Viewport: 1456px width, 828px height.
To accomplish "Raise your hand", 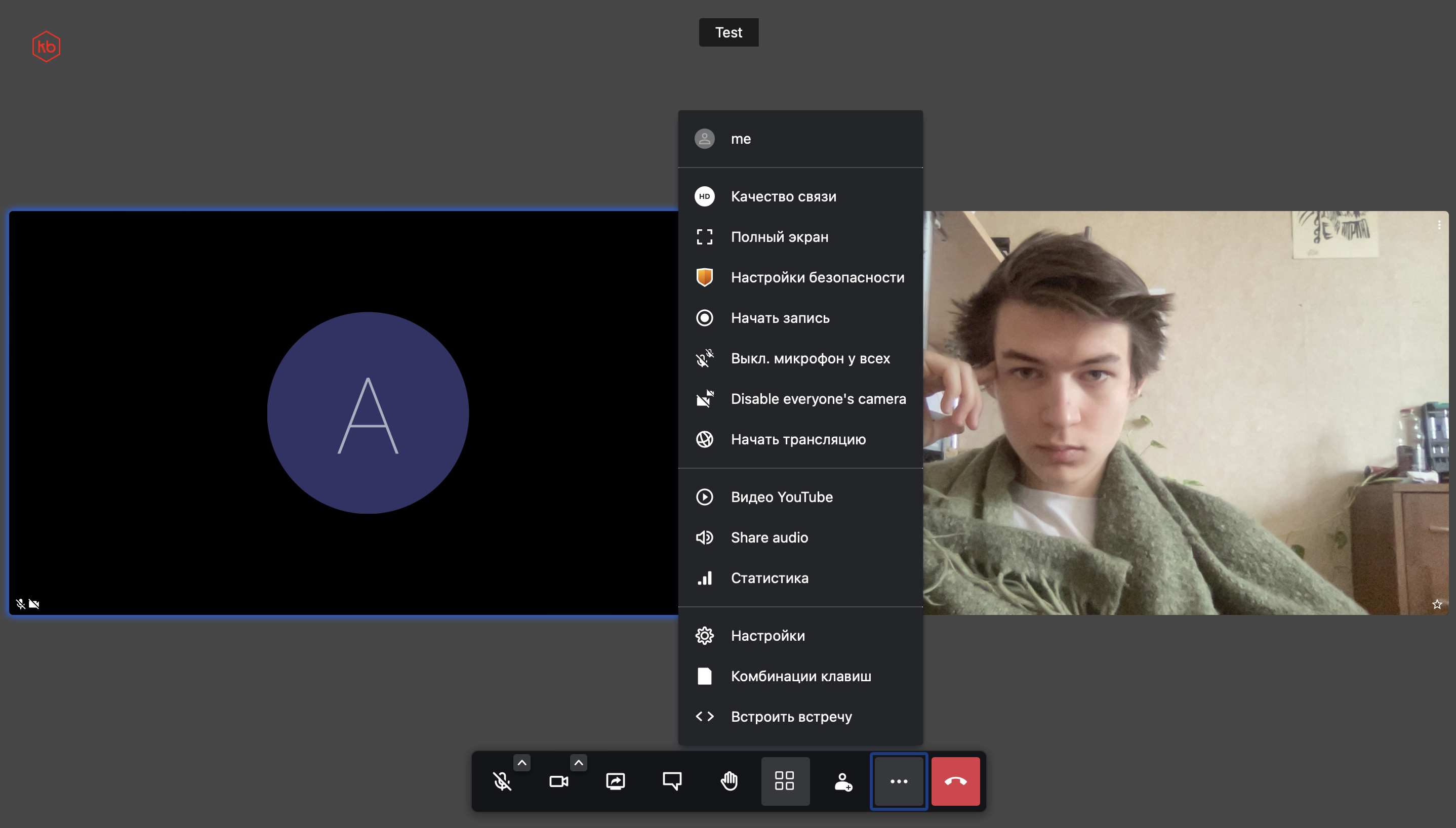I will click(729, 781).
